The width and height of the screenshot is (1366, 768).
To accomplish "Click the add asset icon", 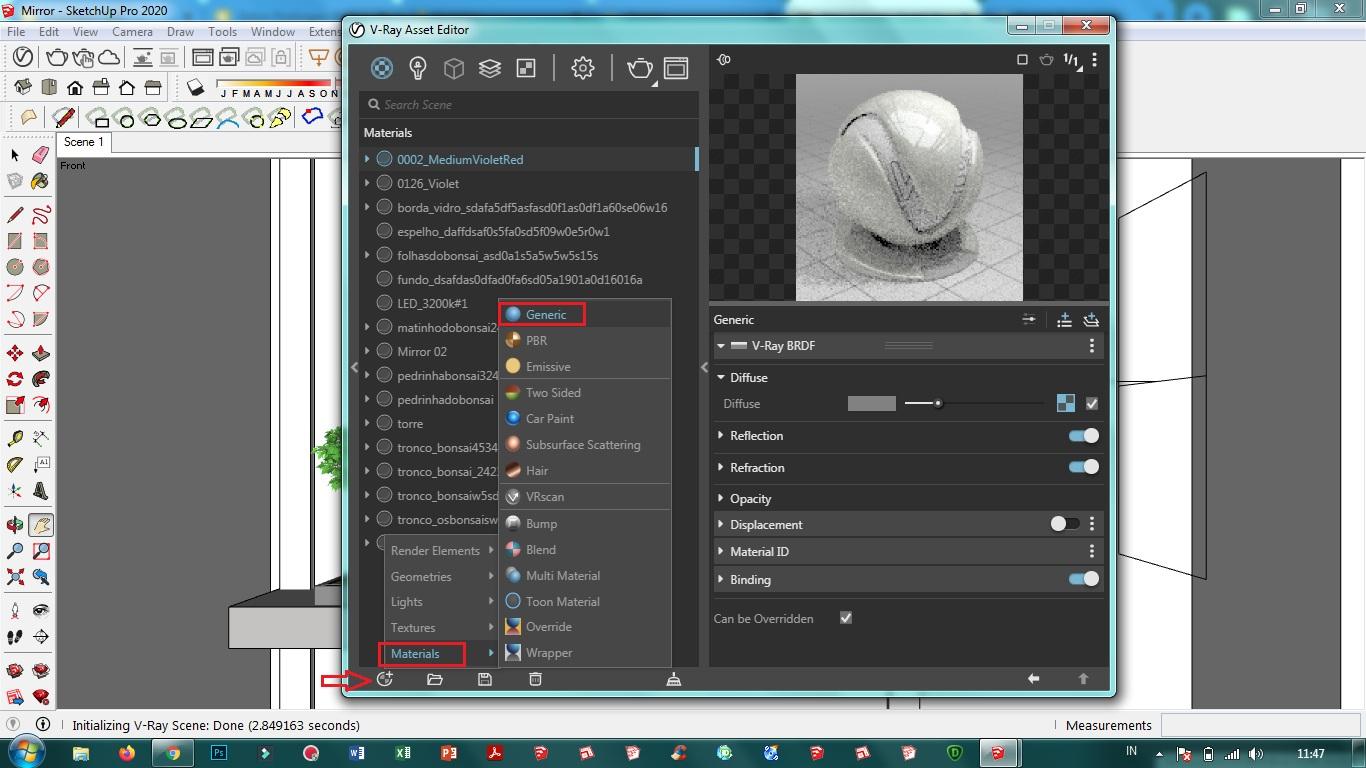I will pyautogui.click(x=385, y=679).
